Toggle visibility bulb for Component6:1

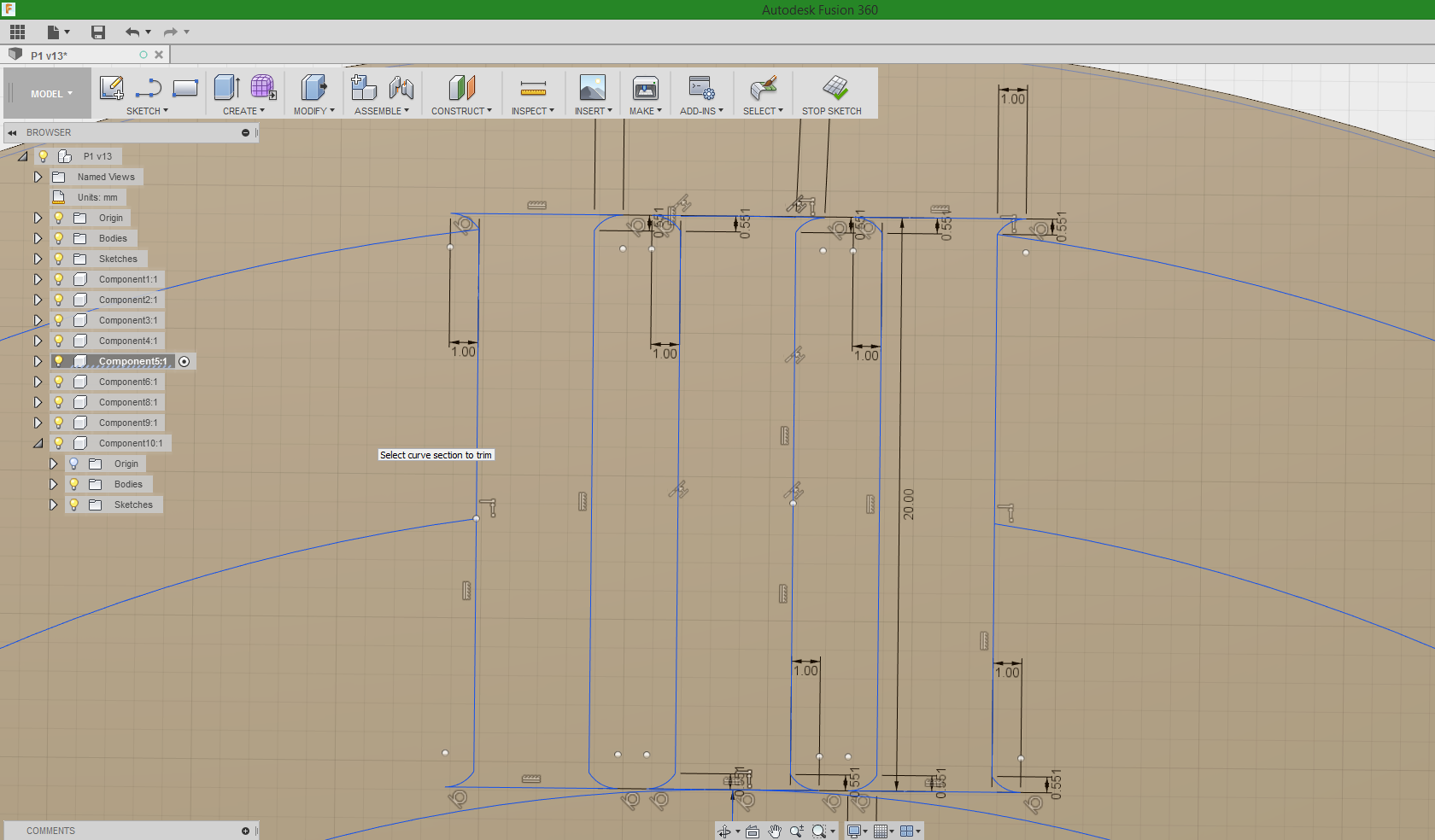click(x=59, y=382)
